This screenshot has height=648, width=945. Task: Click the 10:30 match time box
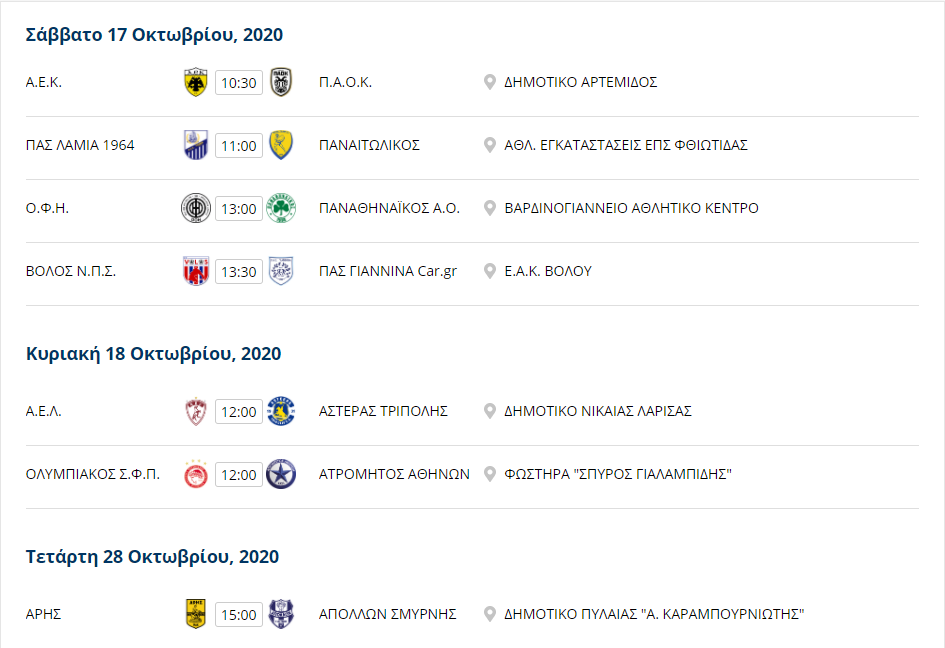pyautogui.click(x=239, y=83)
